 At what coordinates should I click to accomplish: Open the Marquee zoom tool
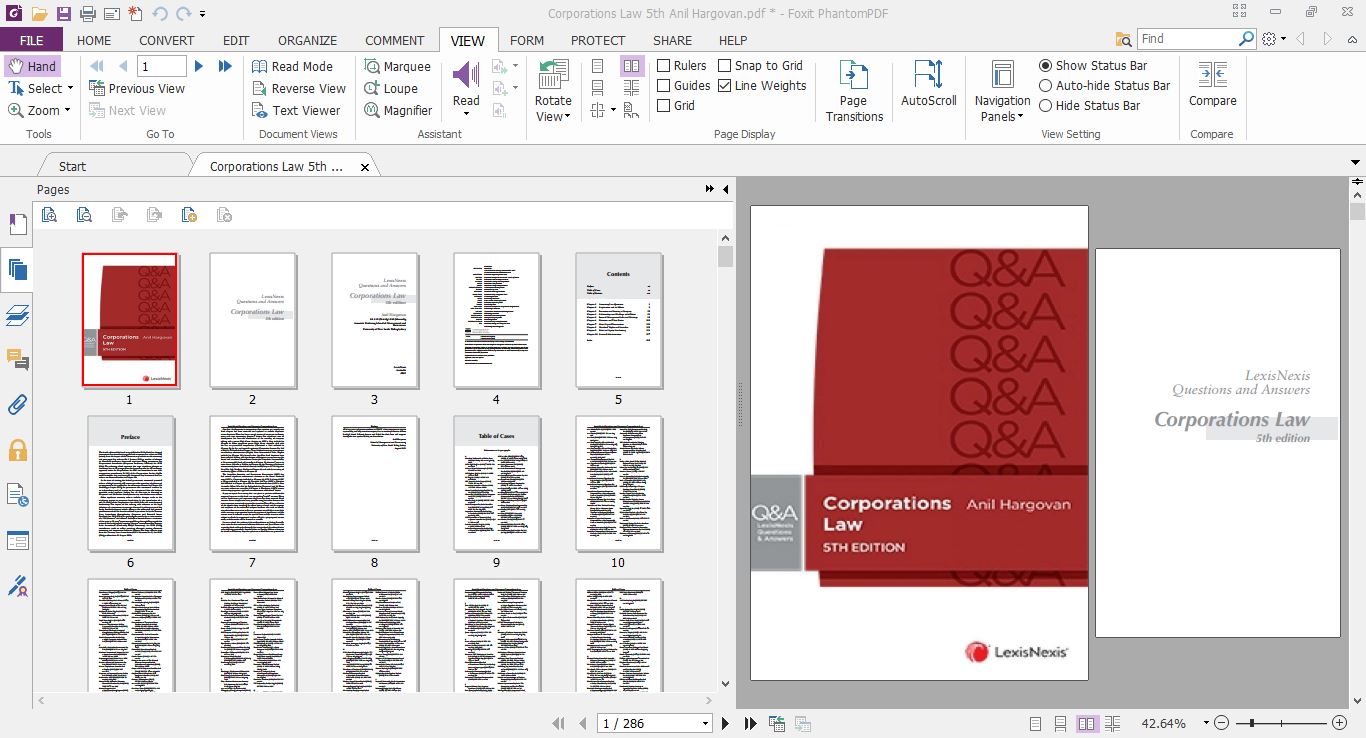click(397, 66)
